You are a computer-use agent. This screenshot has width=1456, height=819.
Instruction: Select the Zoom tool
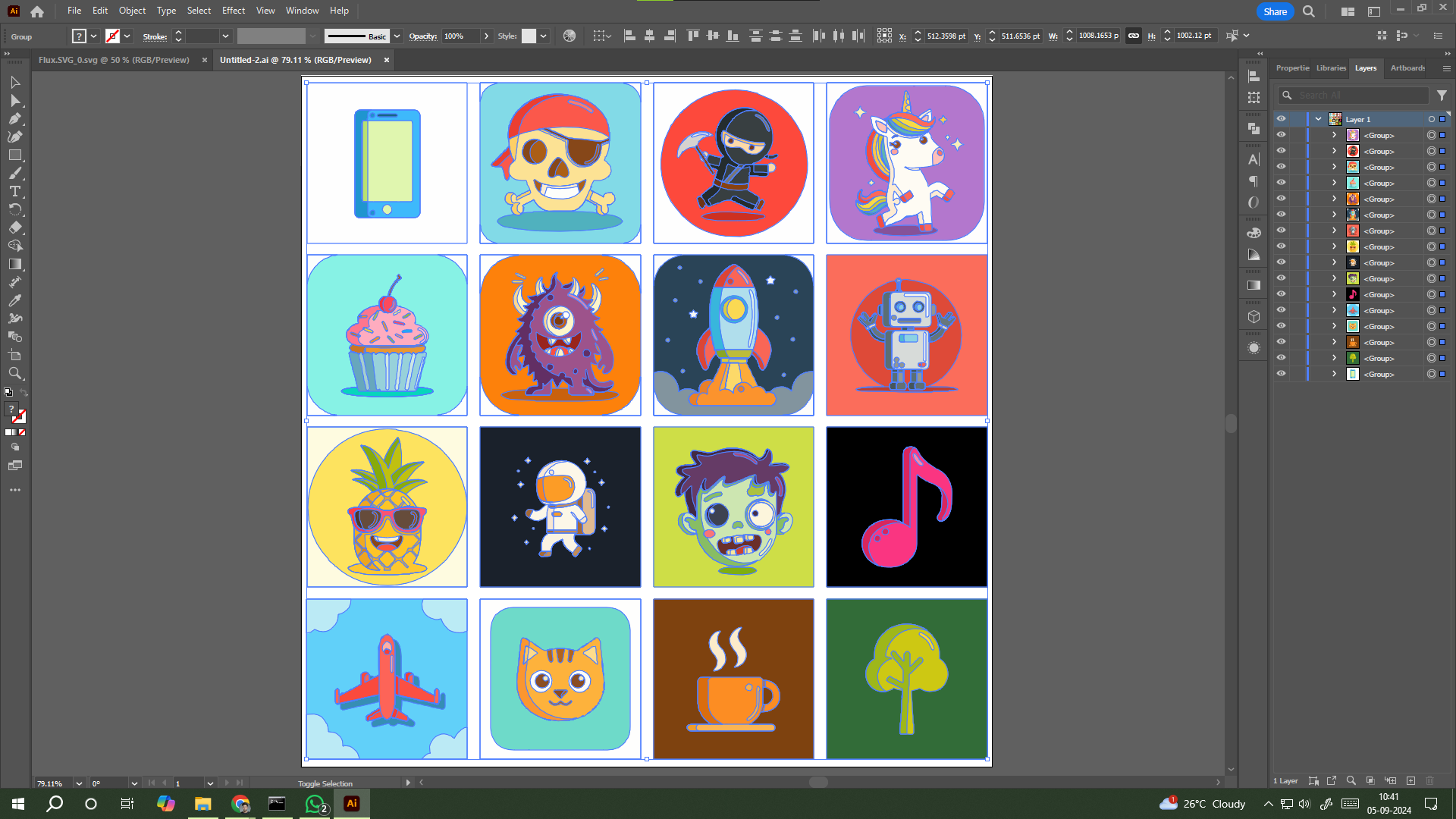click(x=15, y=373)
